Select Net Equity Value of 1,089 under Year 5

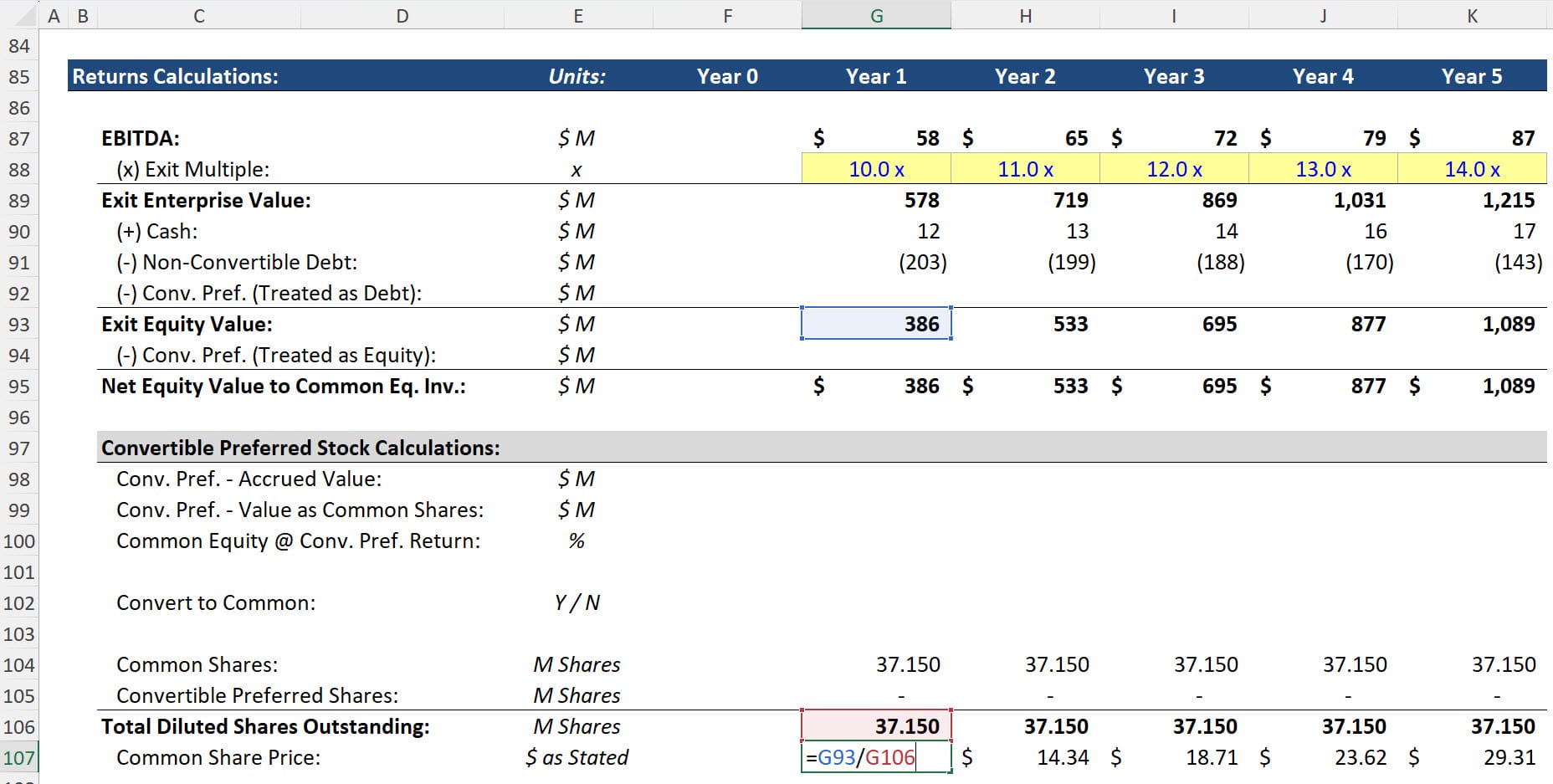click(x=1471, y=386)
